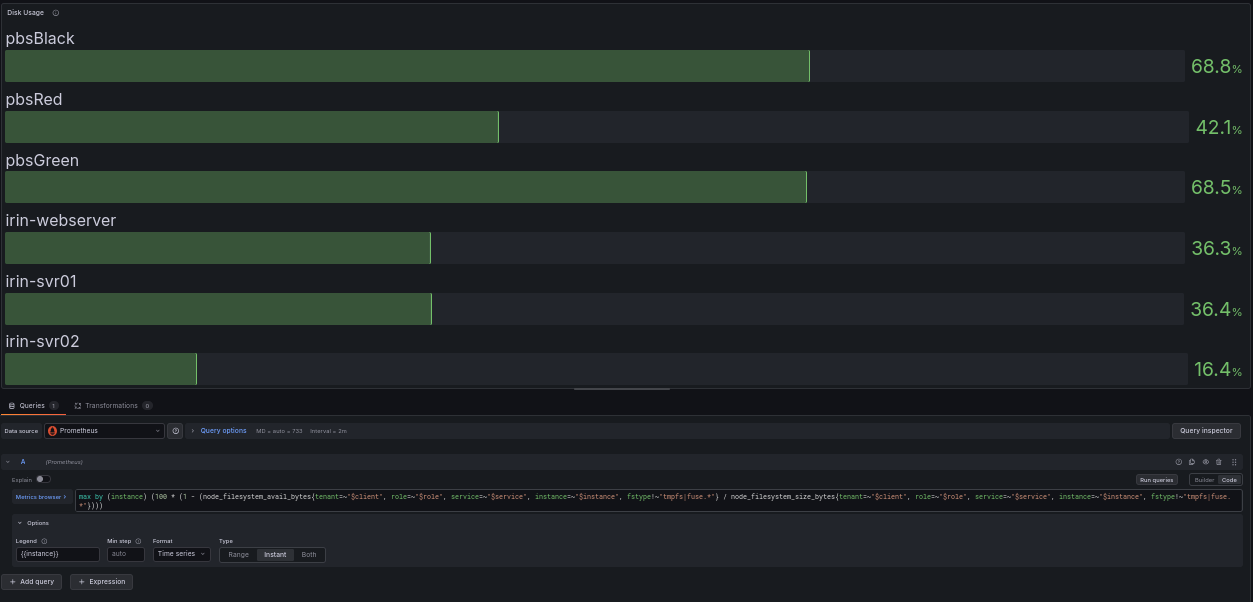1253x602 pixels.
Task: Show help for query A
Action: pos(1179,462)
